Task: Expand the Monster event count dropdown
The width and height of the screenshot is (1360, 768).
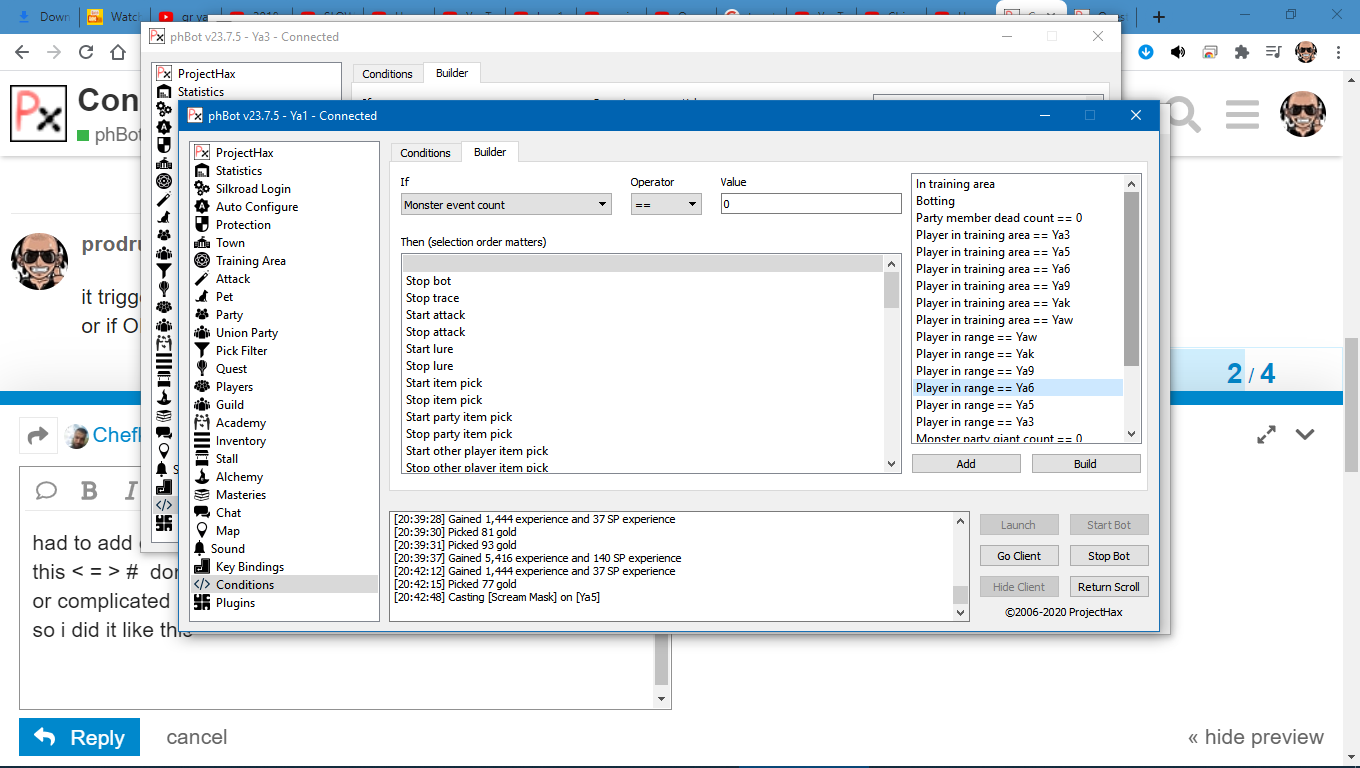Action: tap(505, 205)
